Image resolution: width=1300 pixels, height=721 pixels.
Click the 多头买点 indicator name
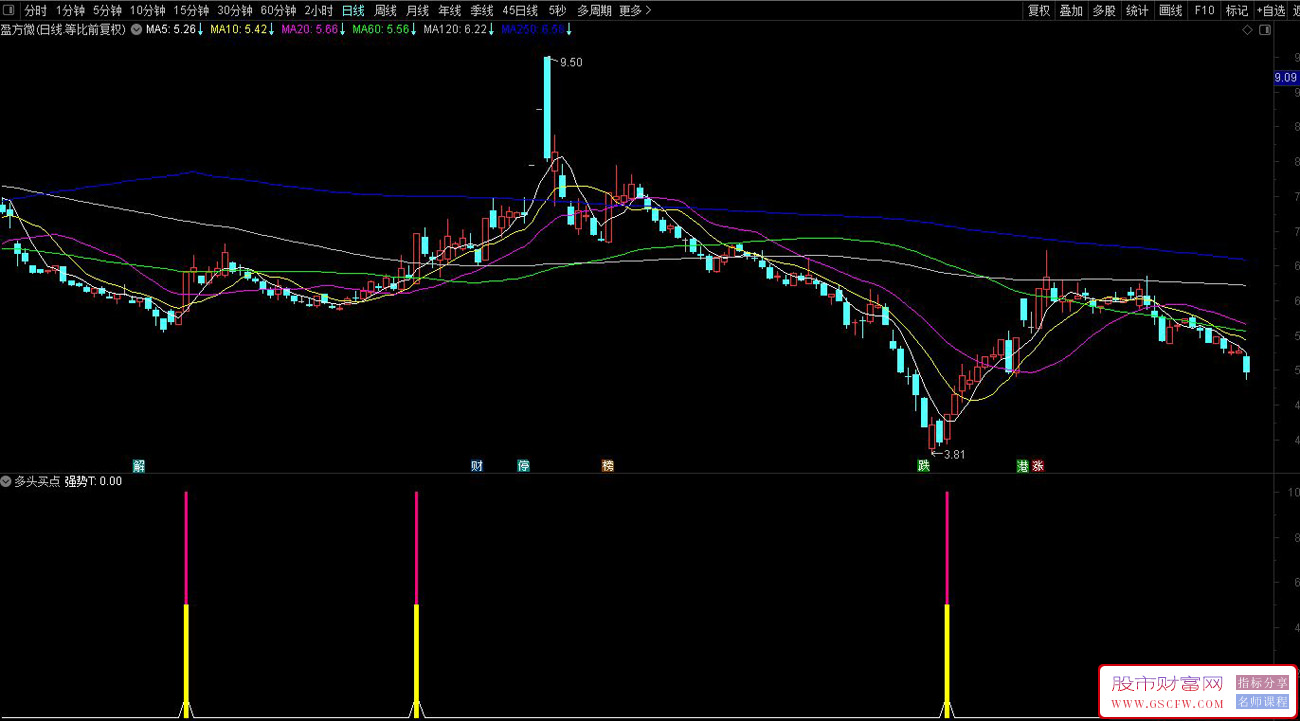37,481
